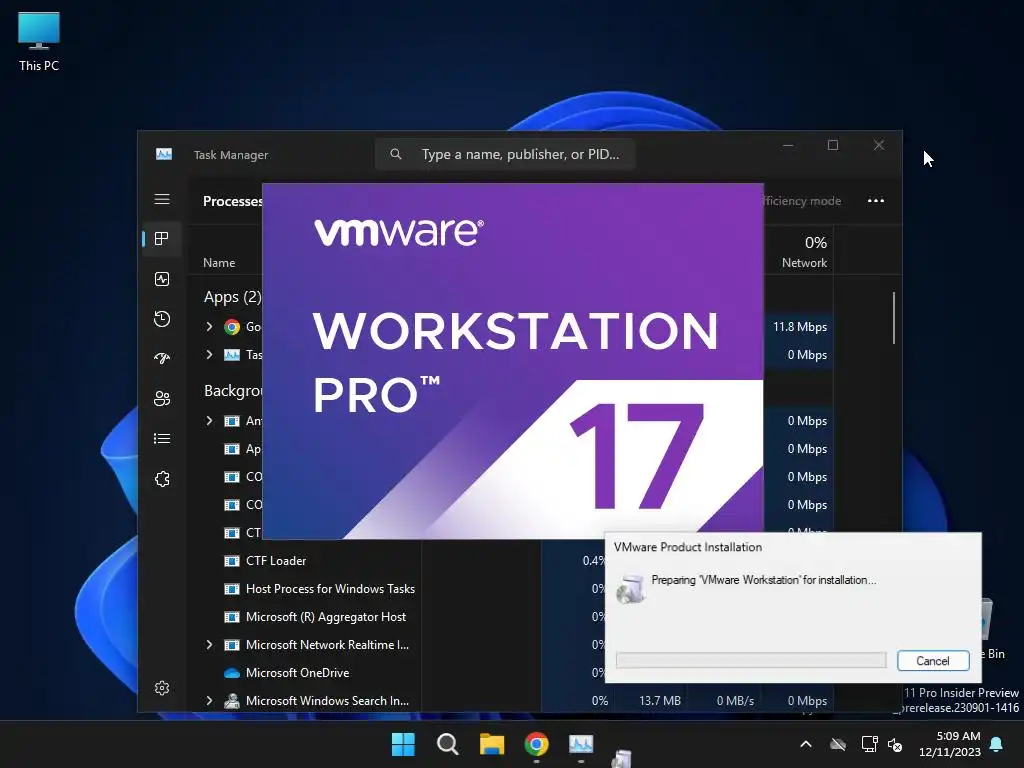Open File Explorer from the taskbar
Viewport: 1024px width, 768px height.
pyautogui.click(x=492, y=744)
